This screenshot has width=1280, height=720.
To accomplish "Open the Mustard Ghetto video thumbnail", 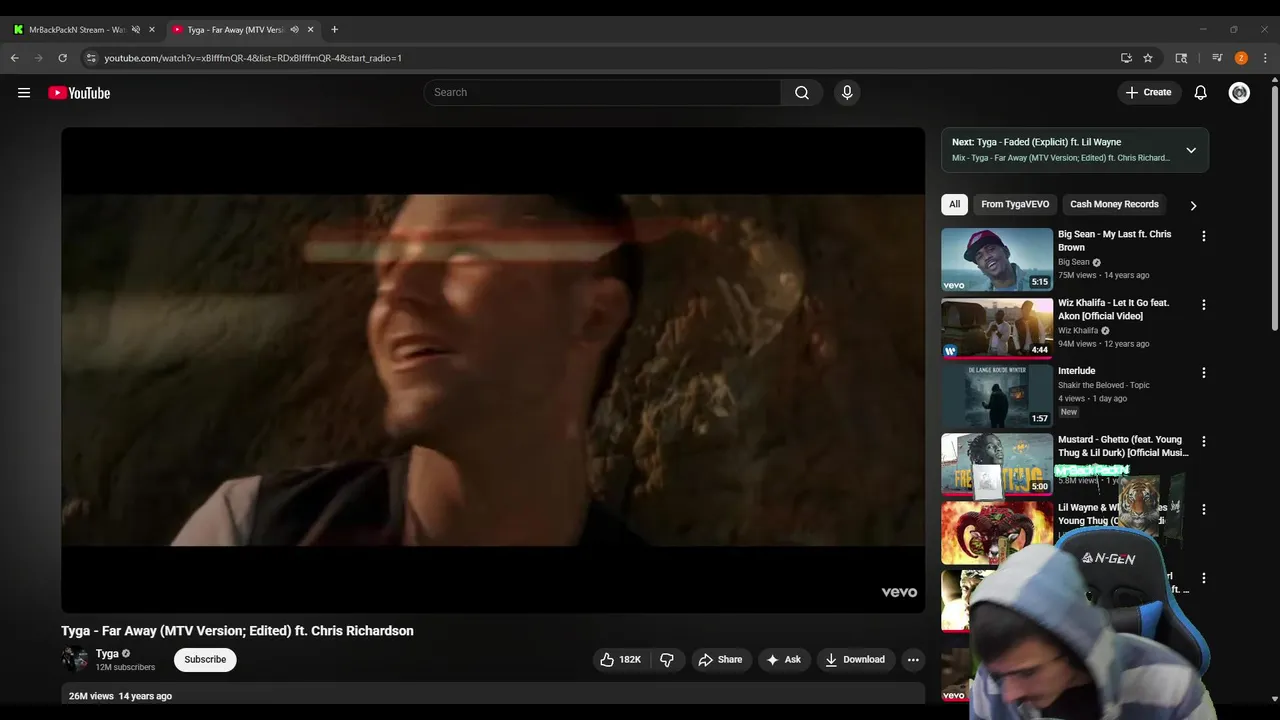I will coord(997,465).
